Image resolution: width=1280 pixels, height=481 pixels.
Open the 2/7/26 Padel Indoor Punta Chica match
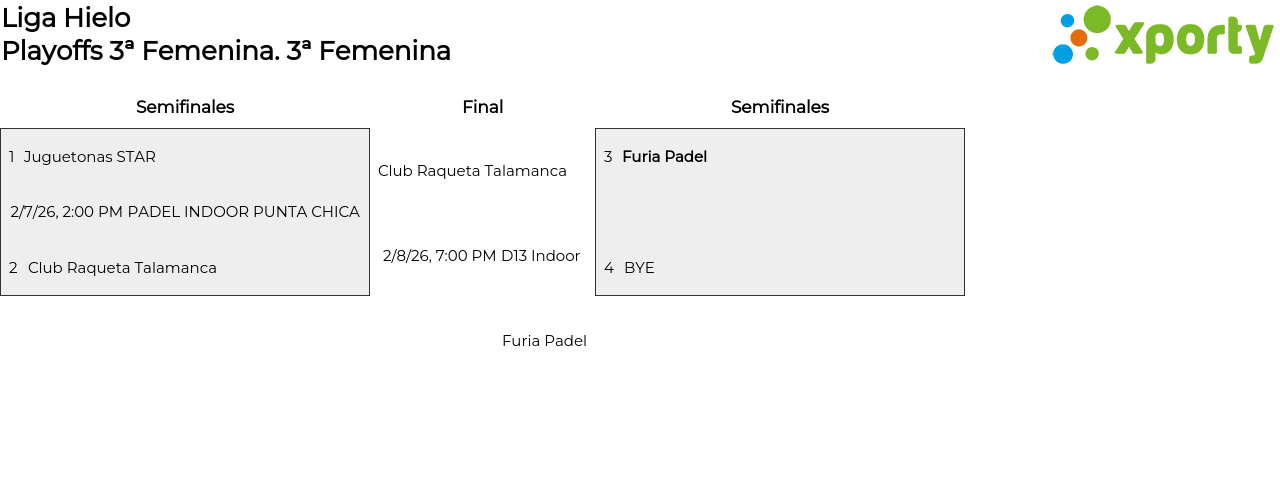[185, 212]
